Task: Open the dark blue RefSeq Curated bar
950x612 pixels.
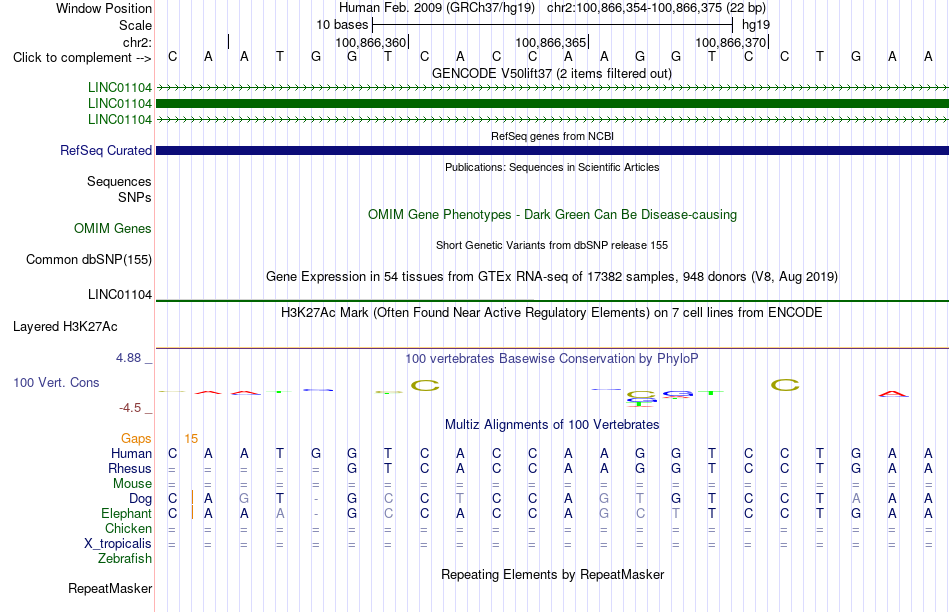Action: pyautogui.click(x=552, y=150)
